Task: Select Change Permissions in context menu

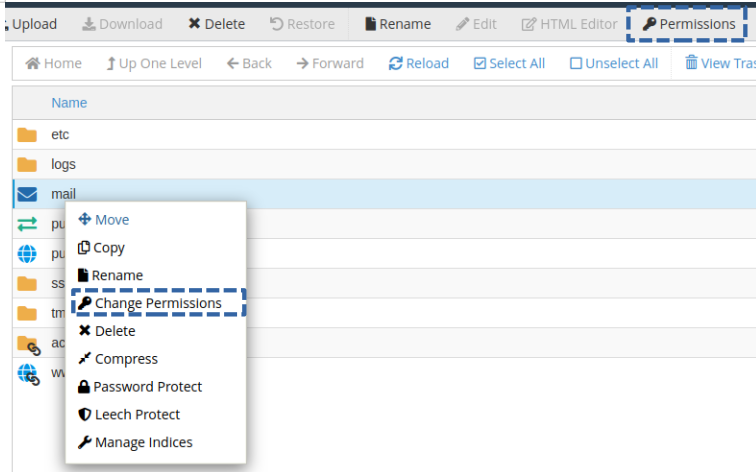Action: click(x=157, y=303)
